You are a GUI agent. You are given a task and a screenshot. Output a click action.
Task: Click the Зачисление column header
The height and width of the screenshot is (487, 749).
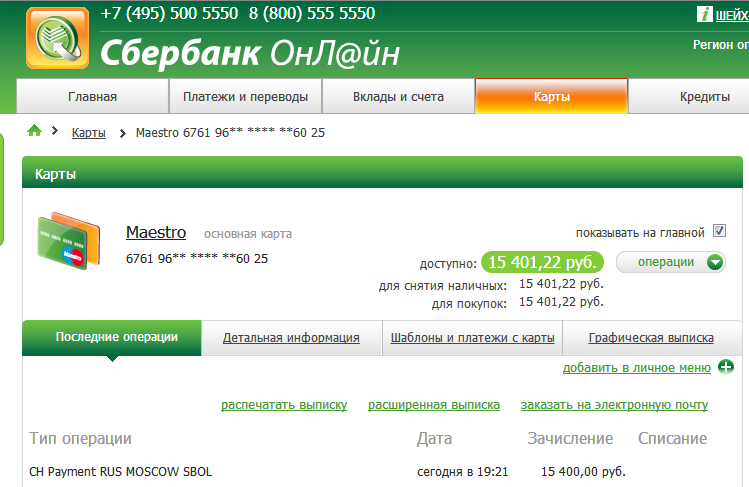click(570, 438)
